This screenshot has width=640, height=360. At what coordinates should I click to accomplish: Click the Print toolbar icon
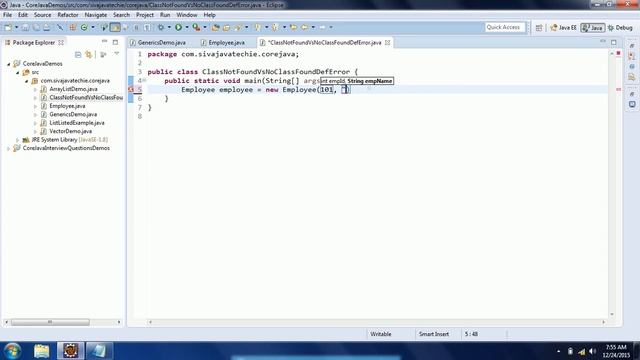click(x=47, y=27)
